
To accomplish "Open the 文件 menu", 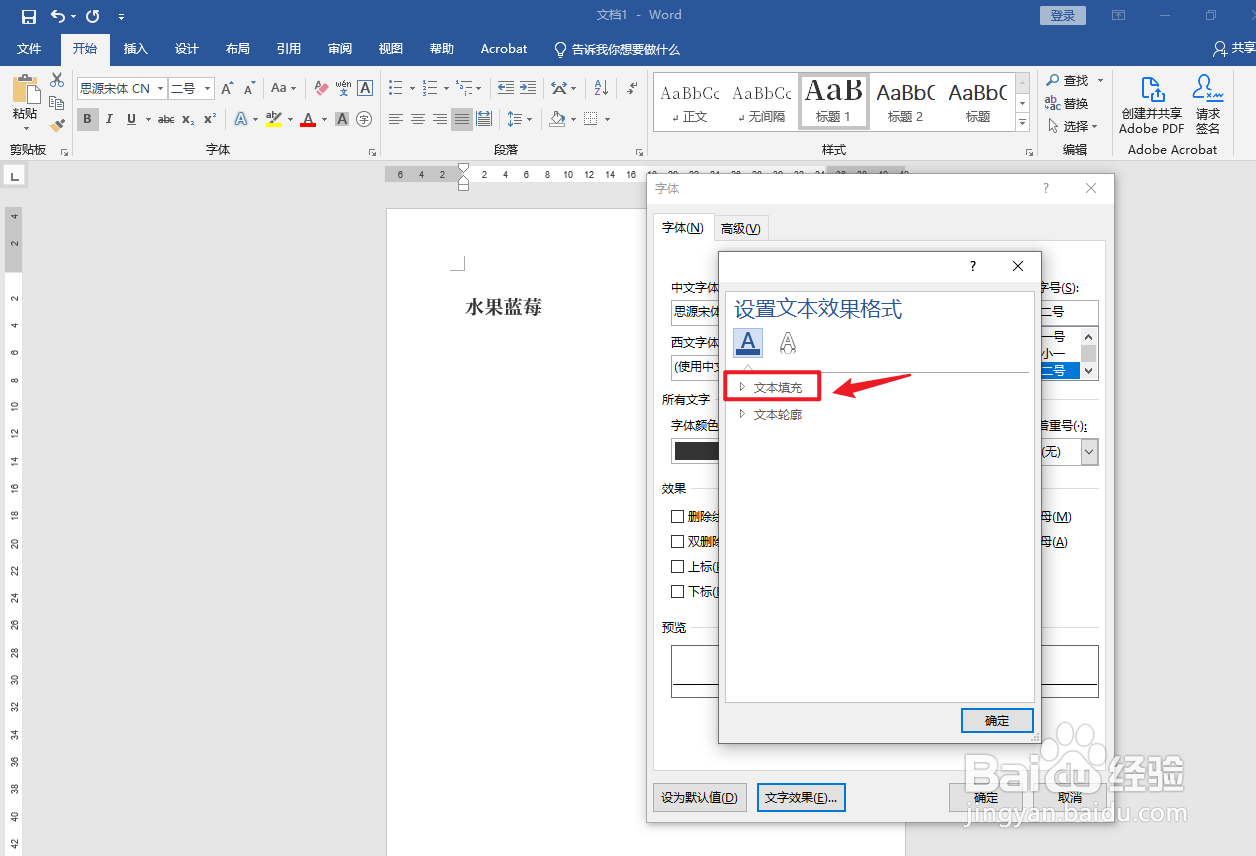I will [29, 48].
